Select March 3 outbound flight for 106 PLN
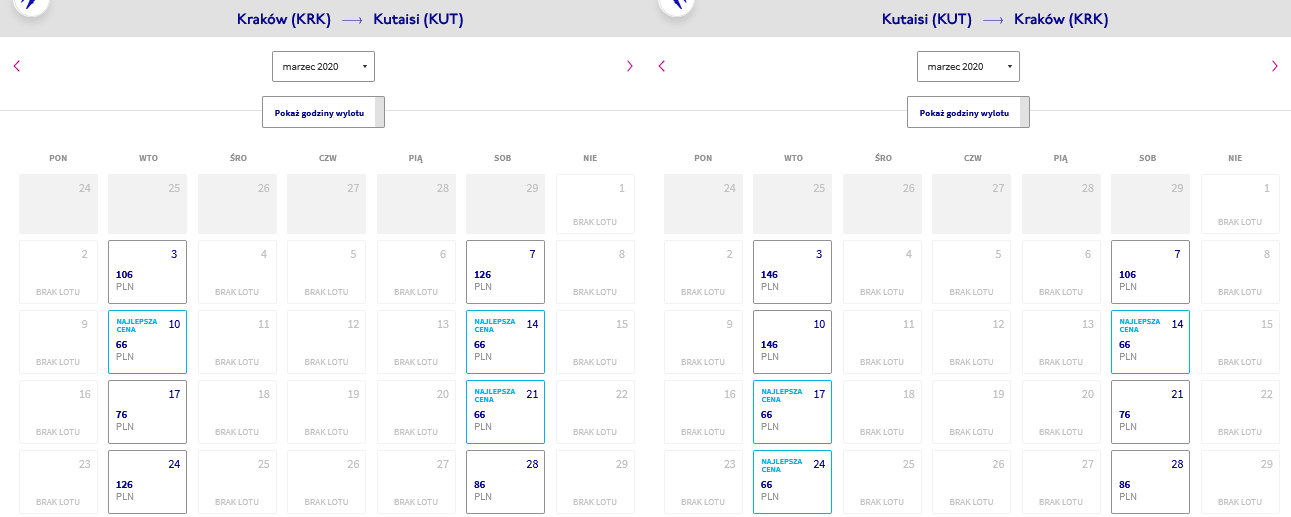Screen dimensions: 1291x517 tap(147, 272)
